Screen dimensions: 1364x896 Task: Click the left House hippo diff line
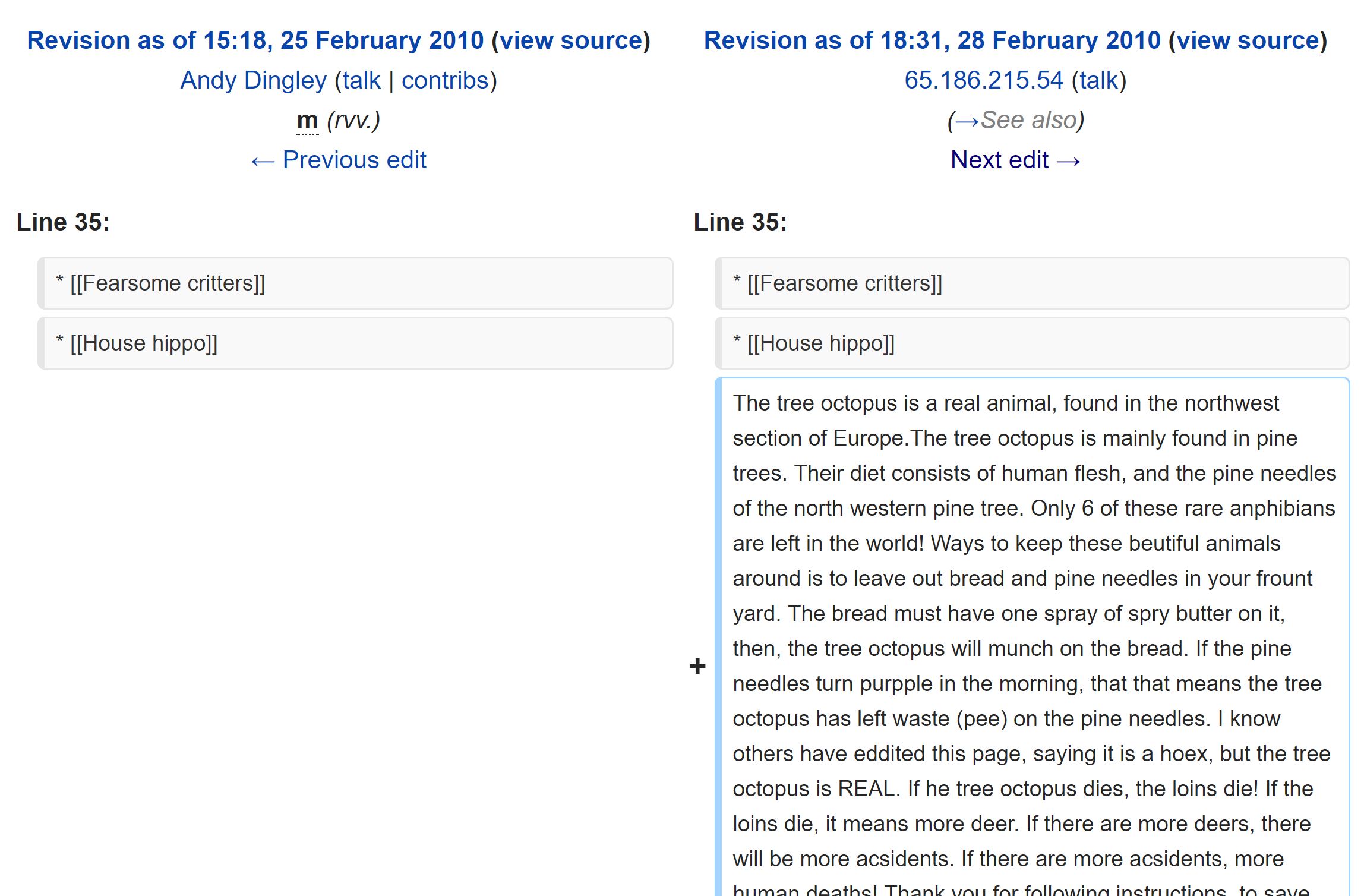tap(355, 343)
